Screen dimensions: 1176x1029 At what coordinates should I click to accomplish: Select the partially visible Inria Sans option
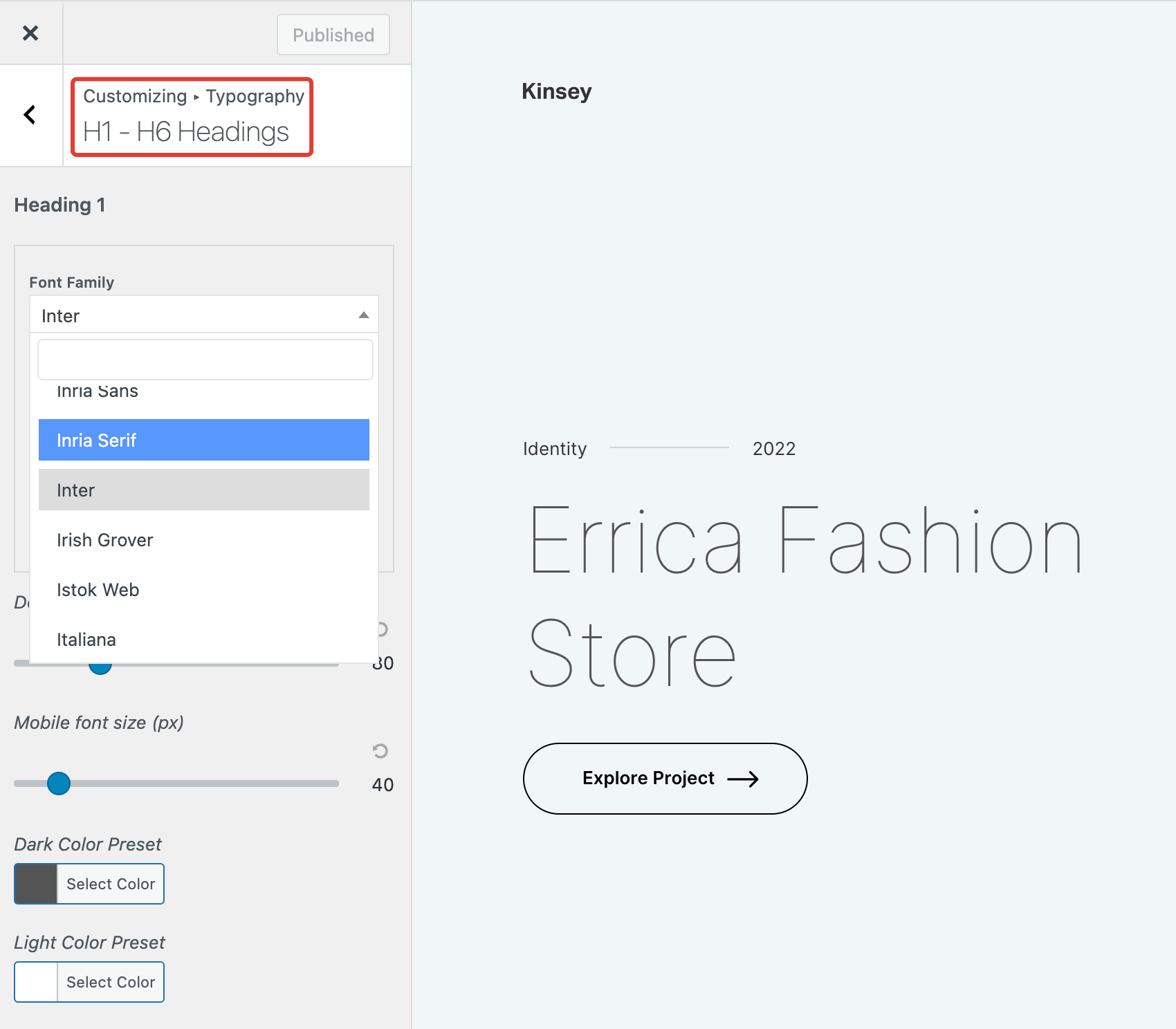(203, 393)
